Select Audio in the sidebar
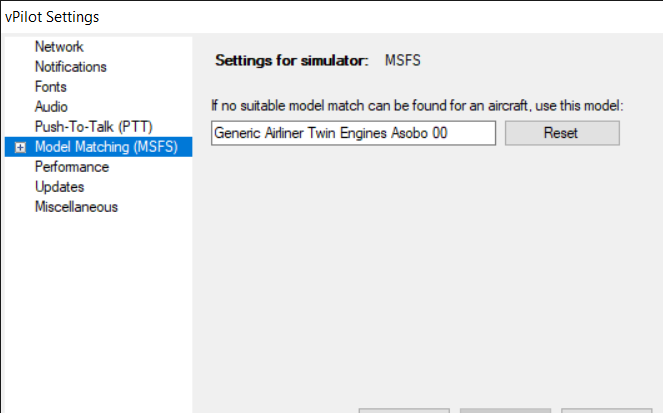This screenshot has height=413, width=663. 51,107
